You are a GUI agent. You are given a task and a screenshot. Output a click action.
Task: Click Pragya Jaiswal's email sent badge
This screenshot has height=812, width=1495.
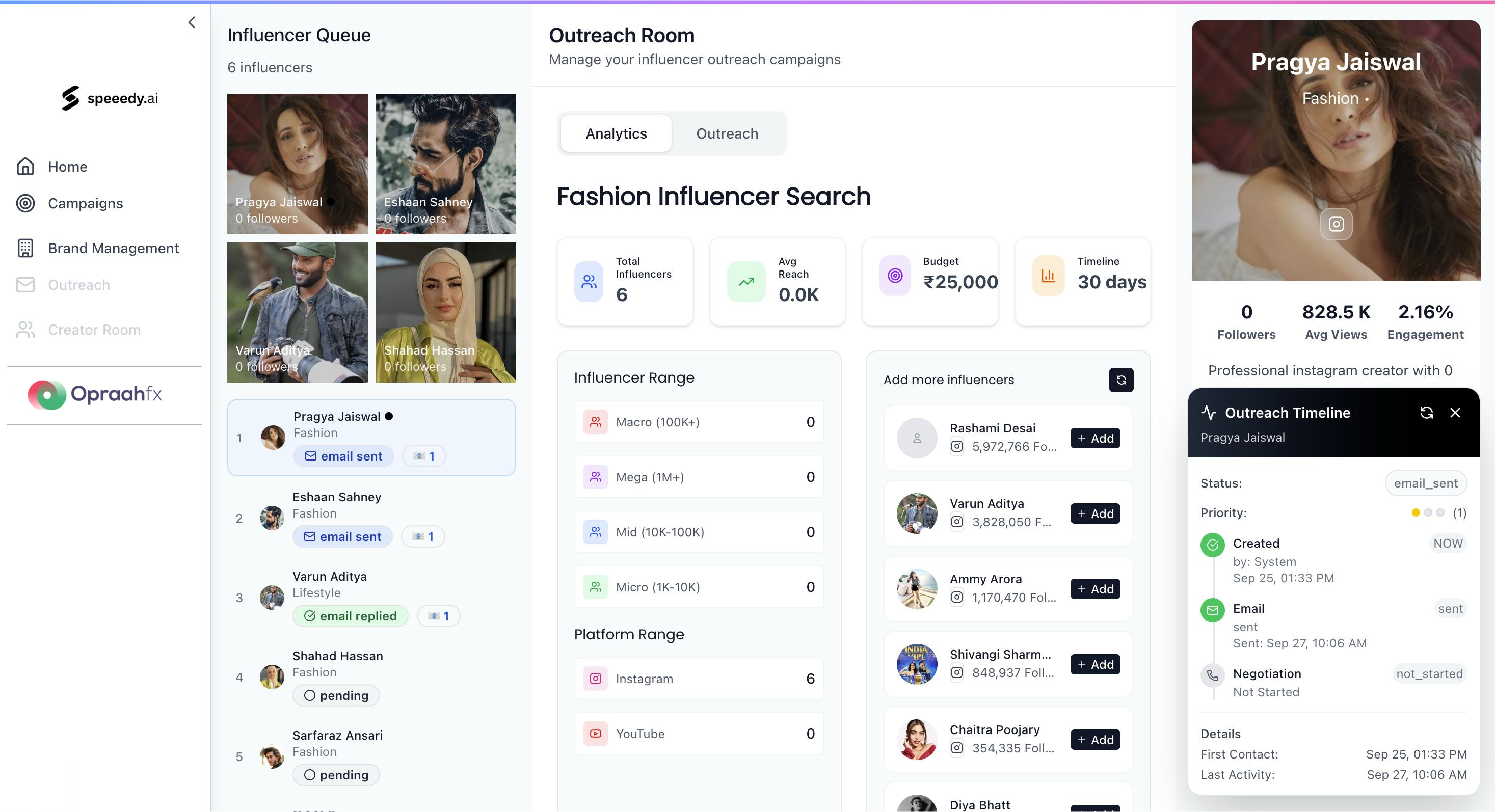[x=343, y=456]
